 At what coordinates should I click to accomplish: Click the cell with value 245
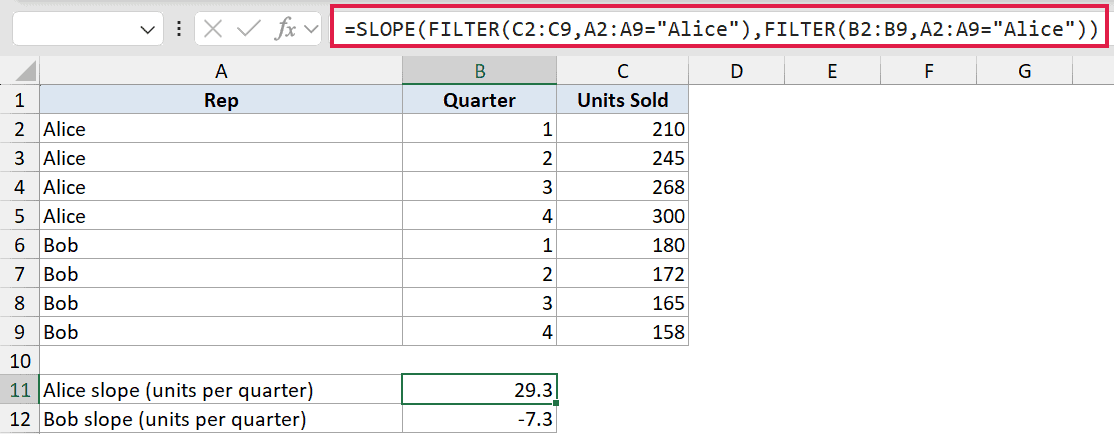click(622, 158)
